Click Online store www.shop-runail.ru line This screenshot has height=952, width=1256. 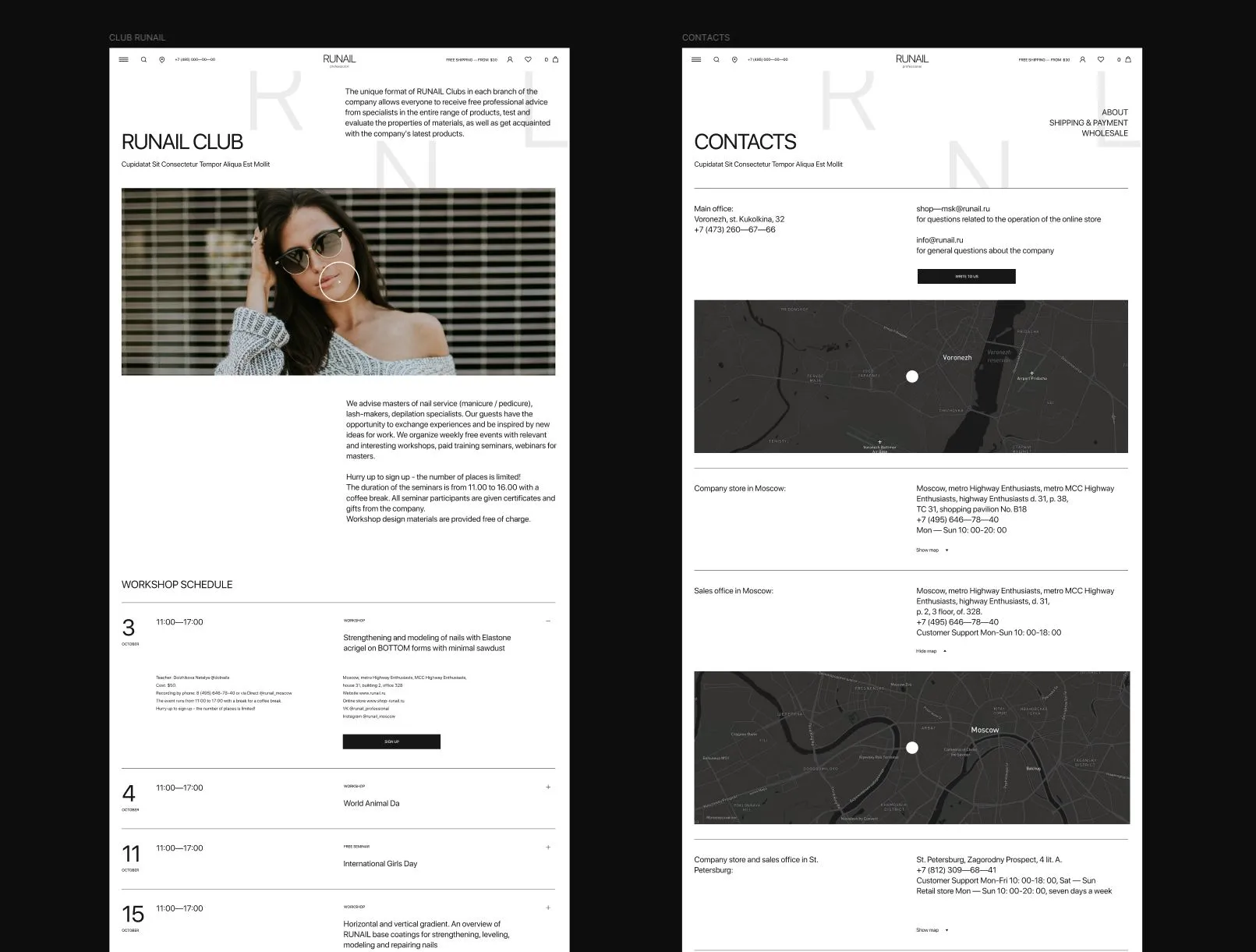click(373, 701)
